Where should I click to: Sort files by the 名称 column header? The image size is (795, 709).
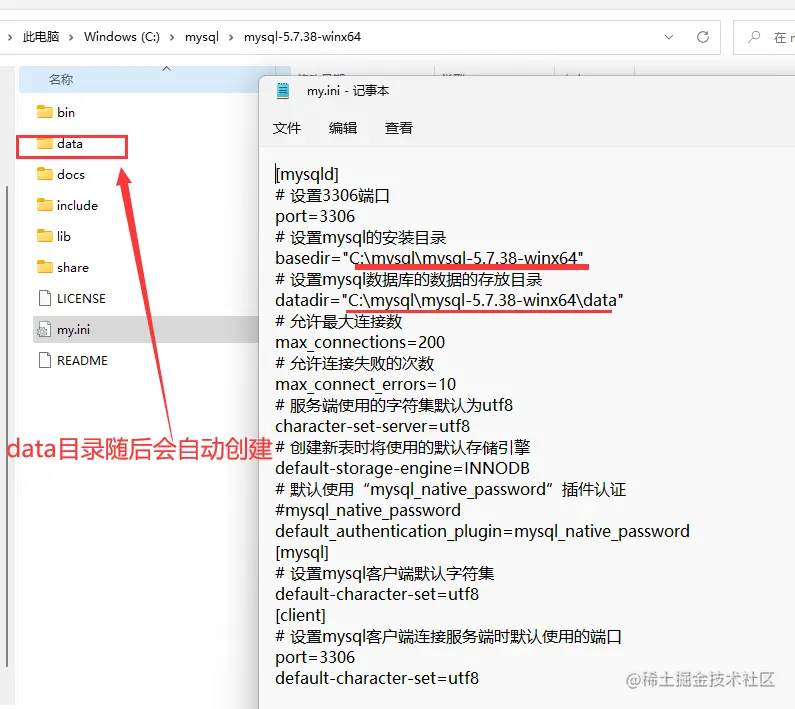tap(61, 80)
